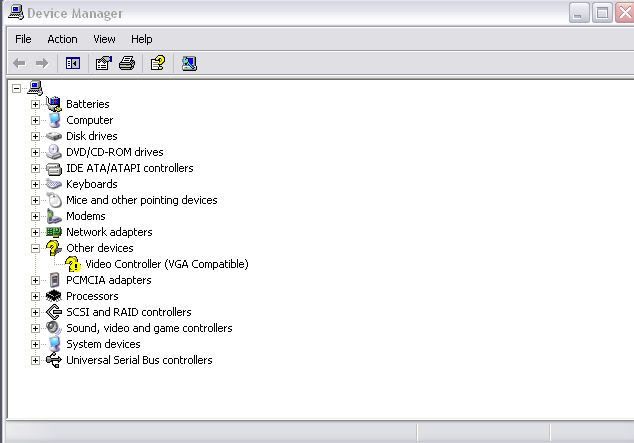Viewport: 634px width, 443px height.
Task: Select the Batteries label
Action: (x=88, y=104)
